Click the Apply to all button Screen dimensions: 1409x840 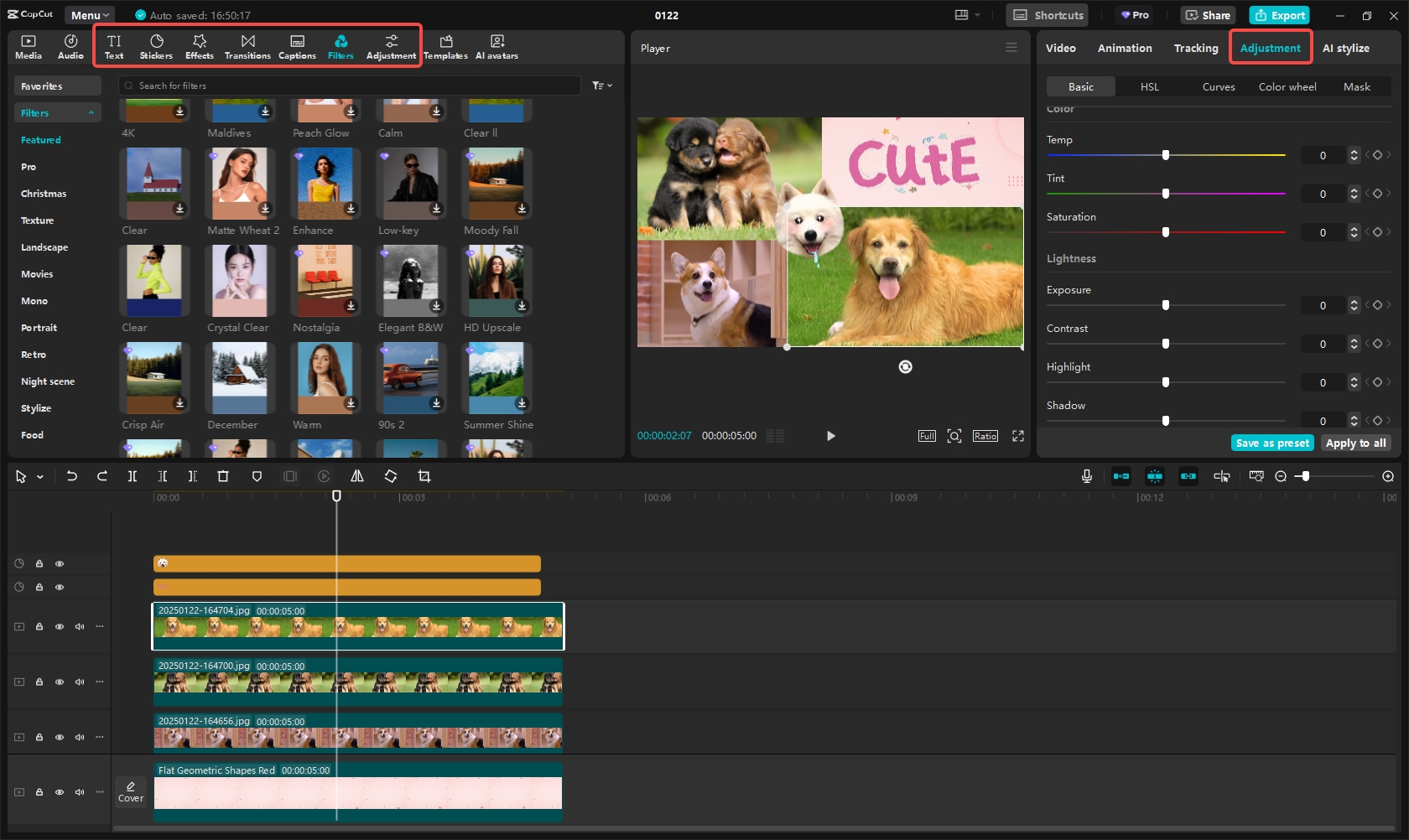(x=1355, y=443)
